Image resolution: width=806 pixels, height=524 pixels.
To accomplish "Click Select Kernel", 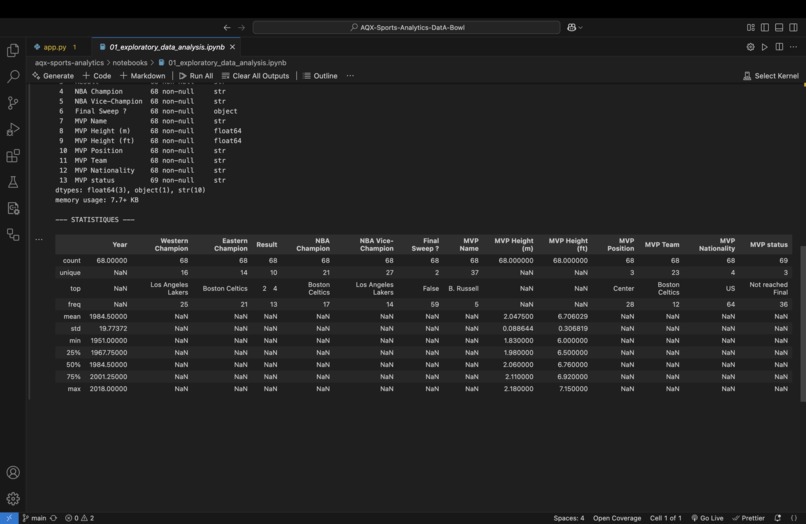I will [771, 76].
